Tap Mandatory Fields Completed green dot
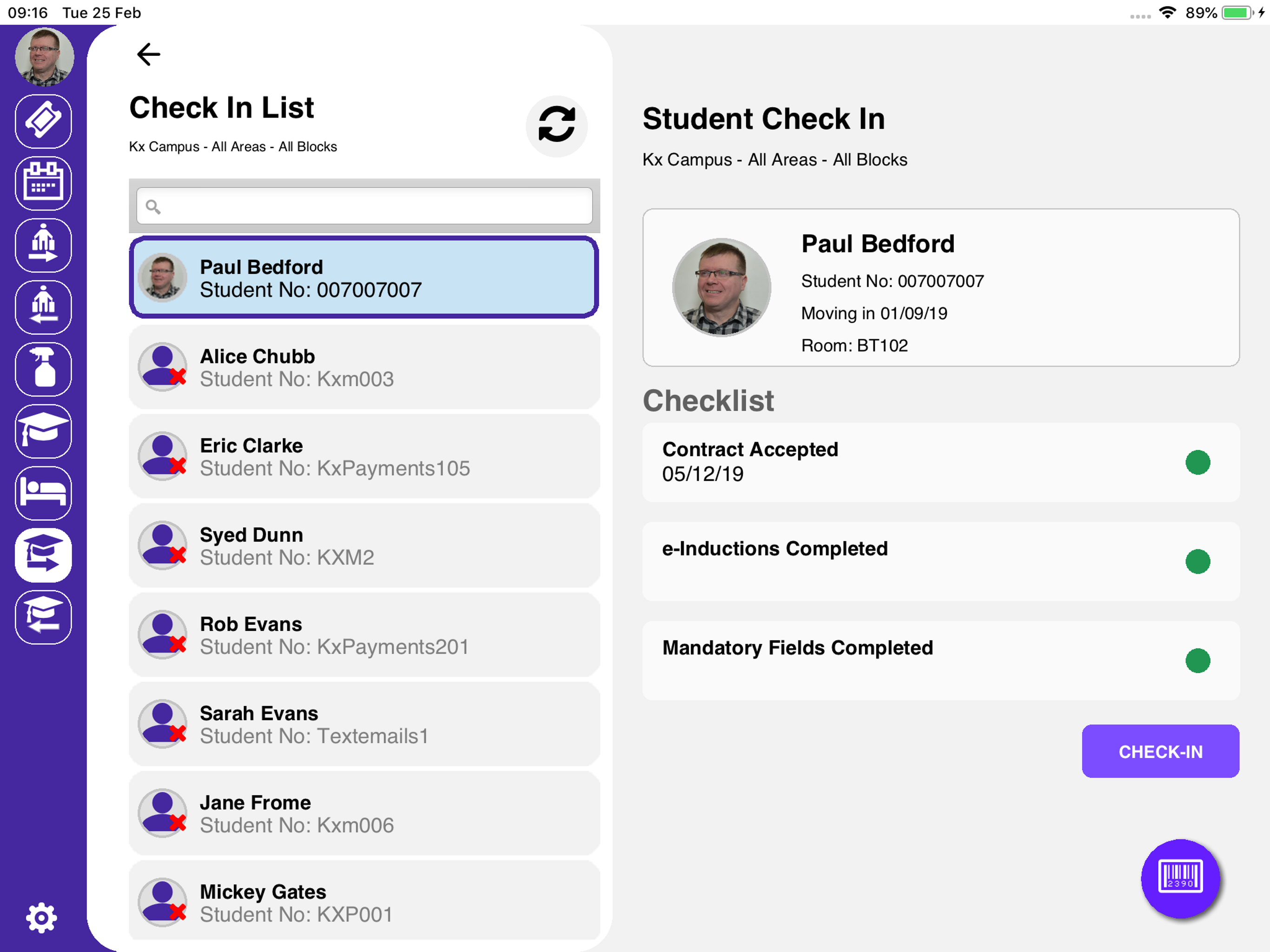Viewport: 1270px width, 952px height. point(1197,661)
